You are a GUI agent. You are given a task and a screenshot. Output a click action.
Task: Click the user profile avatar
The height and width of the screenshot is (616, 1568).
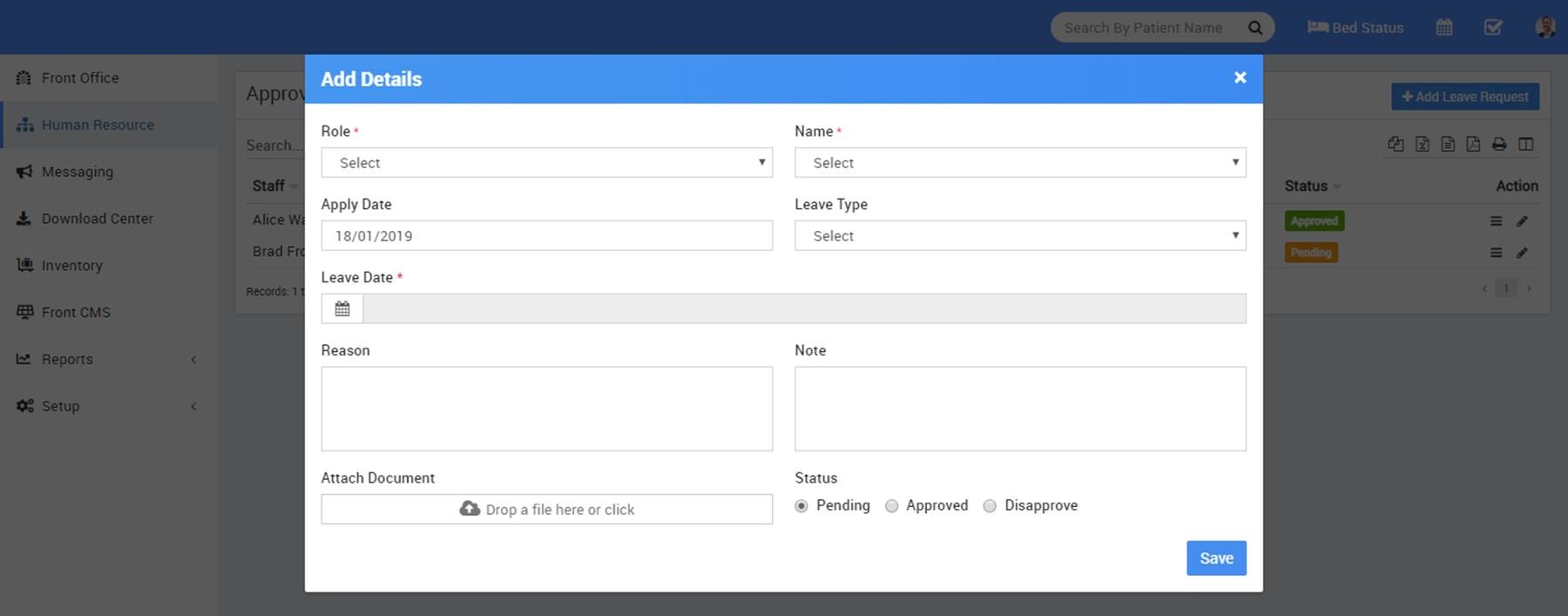click(1544, 28)
